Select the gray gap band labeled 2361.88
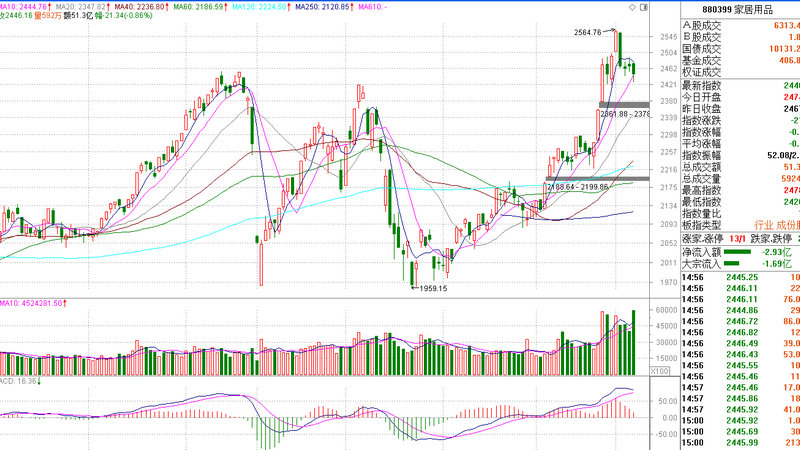The height and width of the screenshot is (450, 800). (x=625, y=105)
